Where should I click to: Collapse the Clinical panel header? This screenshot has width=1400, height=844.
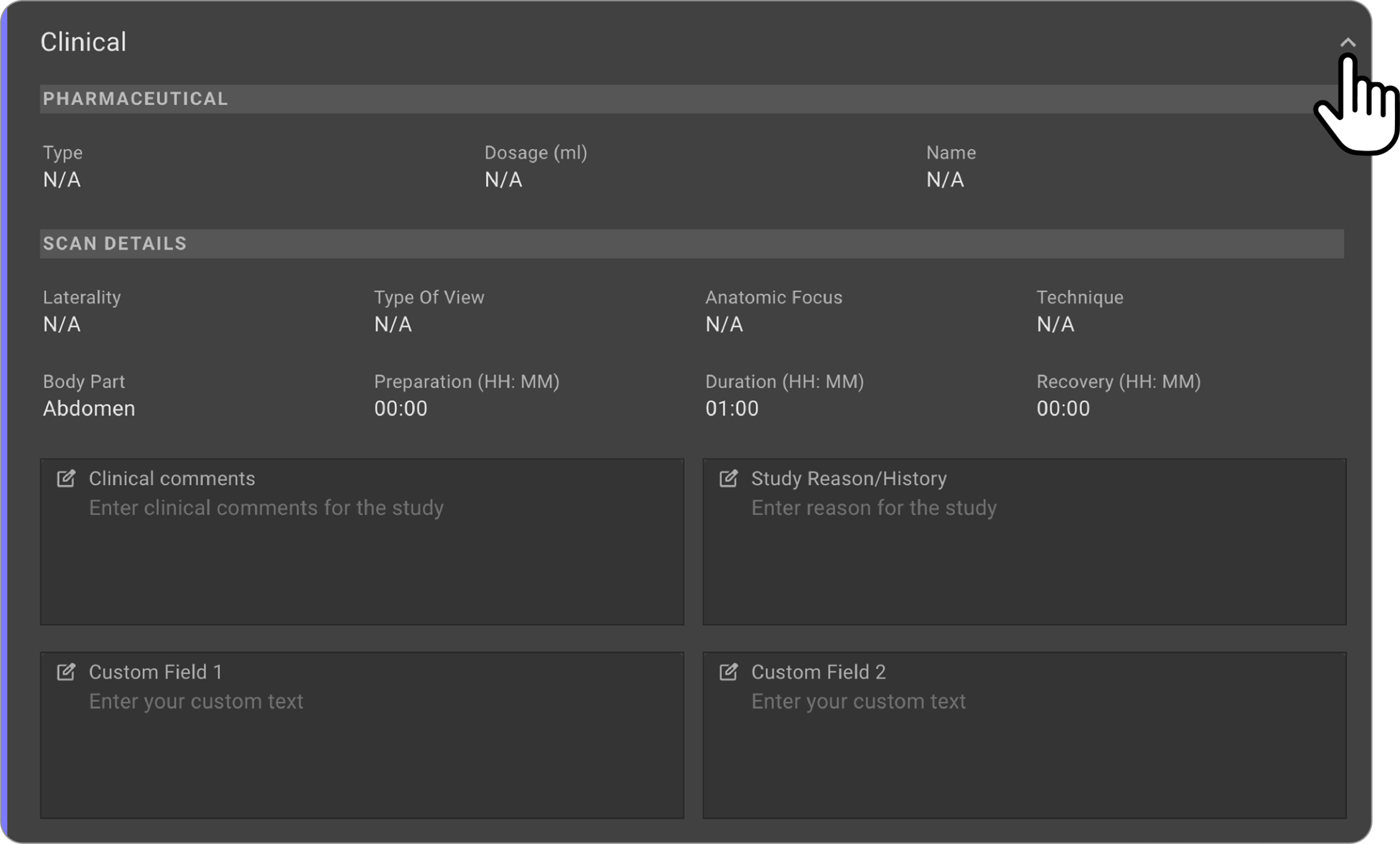pyautogui.click(x=1348, y=42)
